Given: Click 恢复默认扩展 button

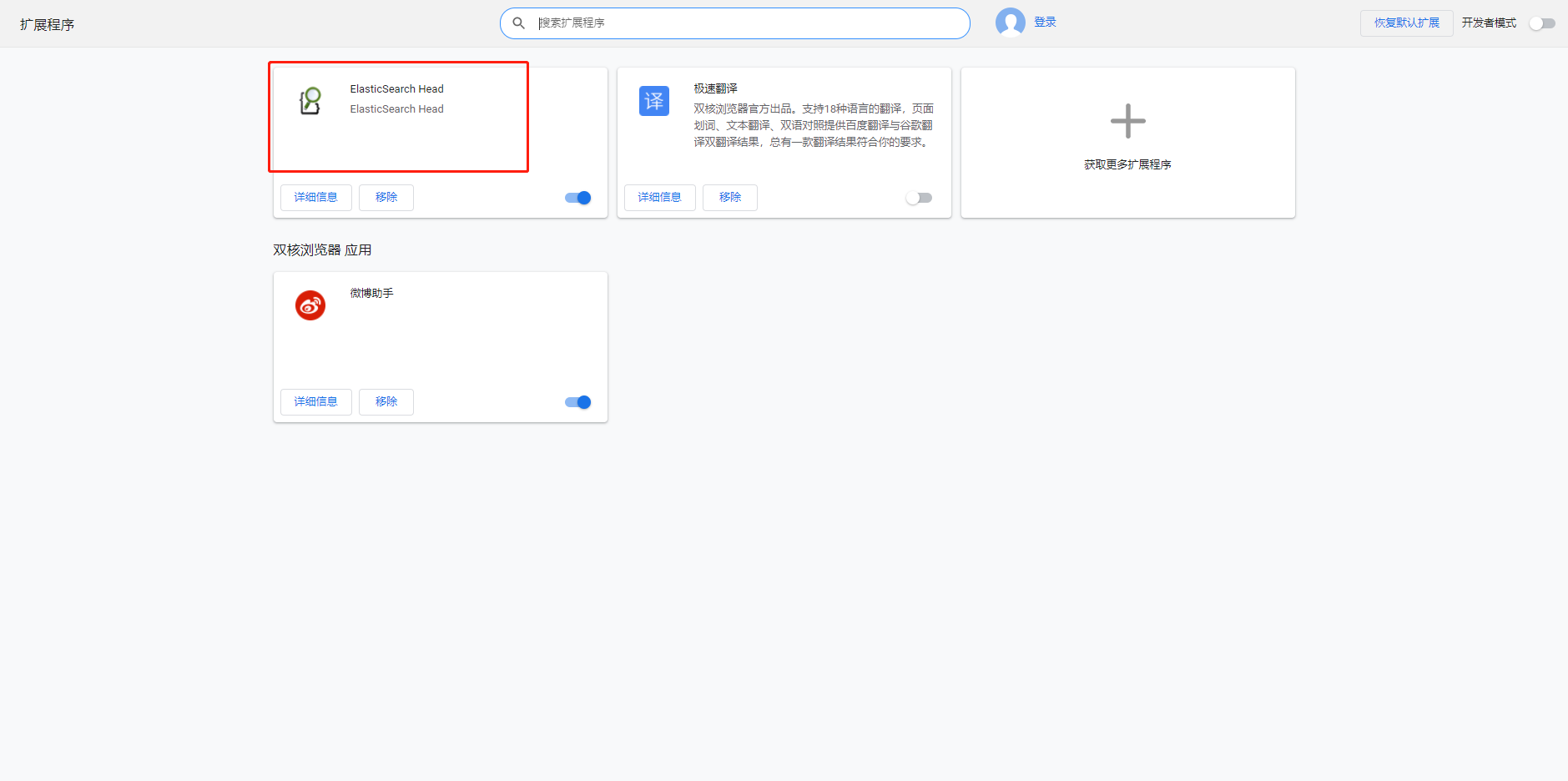Looking at the screenshot, I should pyautogui.click(x=1407, y=23).
